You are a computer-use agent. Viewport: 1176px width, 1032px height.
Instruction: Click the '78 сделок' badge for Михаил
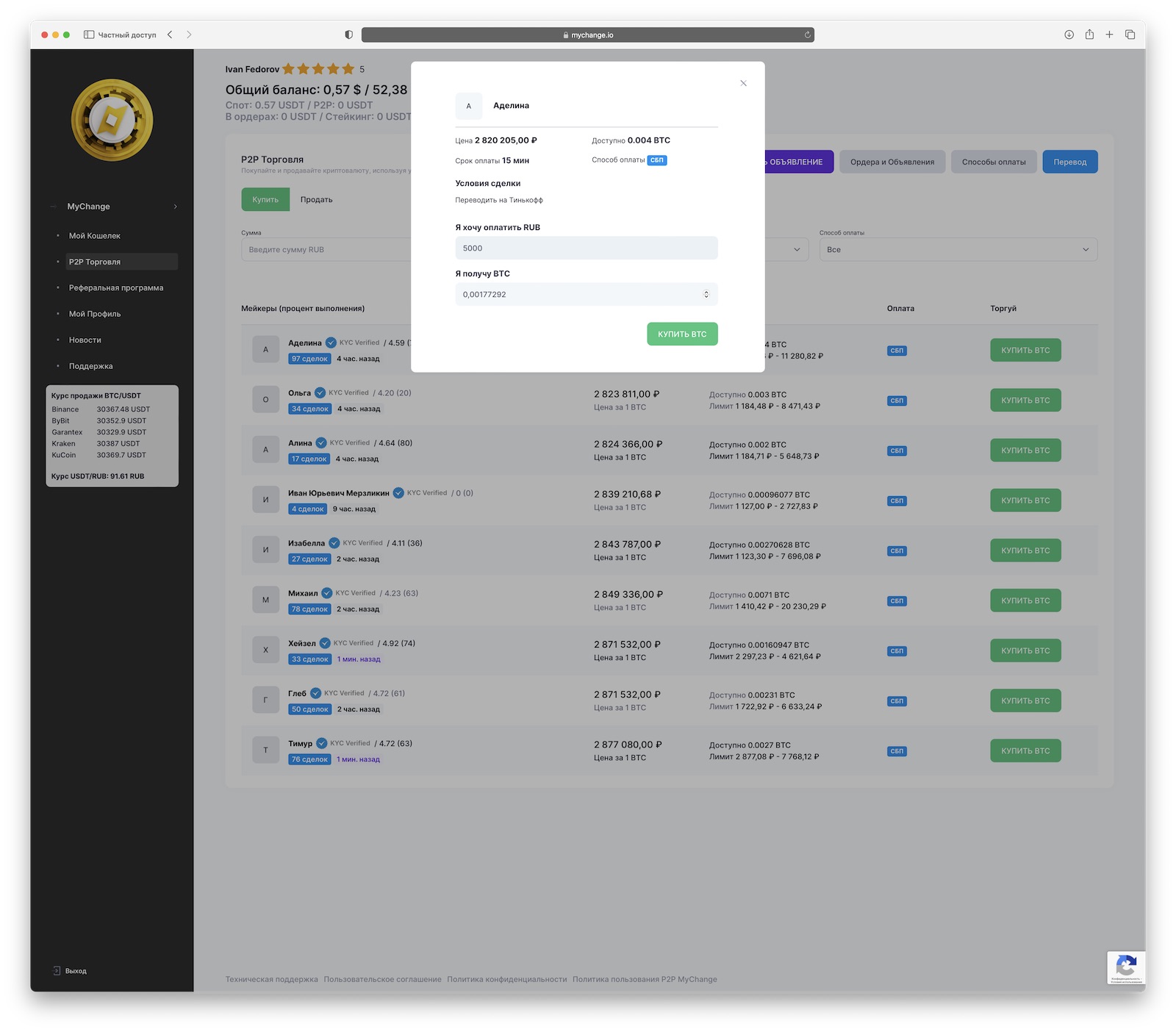[309, 609]
